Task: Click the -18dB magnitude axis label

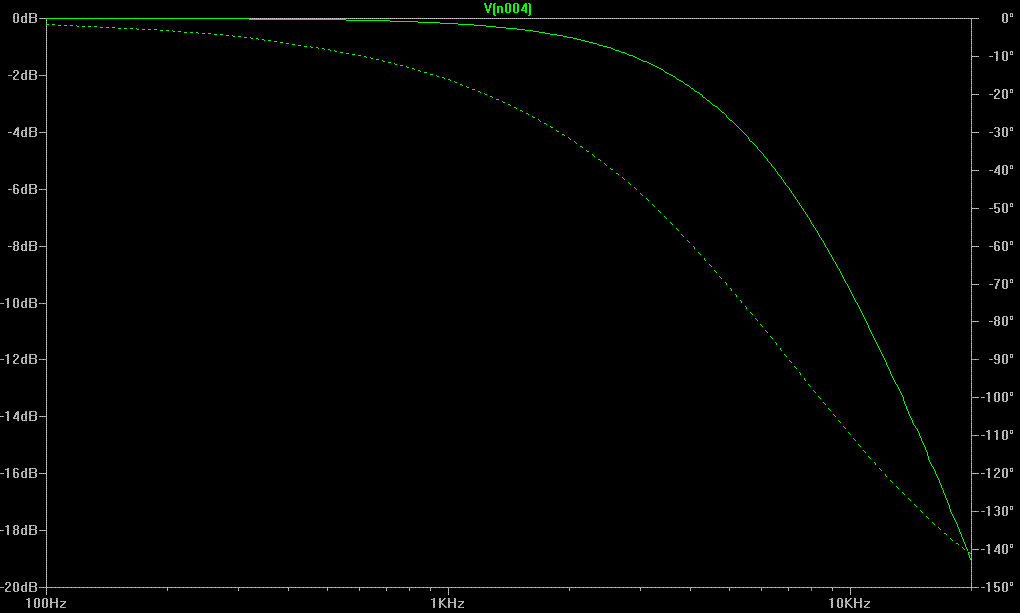Action: point(20,530)
